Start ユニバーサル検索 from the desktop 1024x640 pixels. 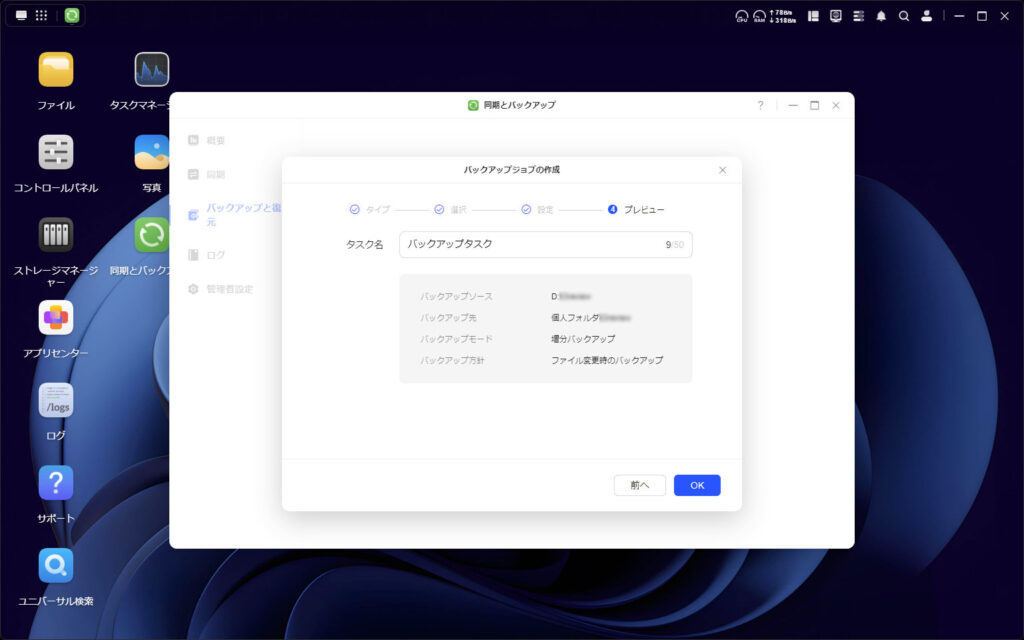point(56,567)
